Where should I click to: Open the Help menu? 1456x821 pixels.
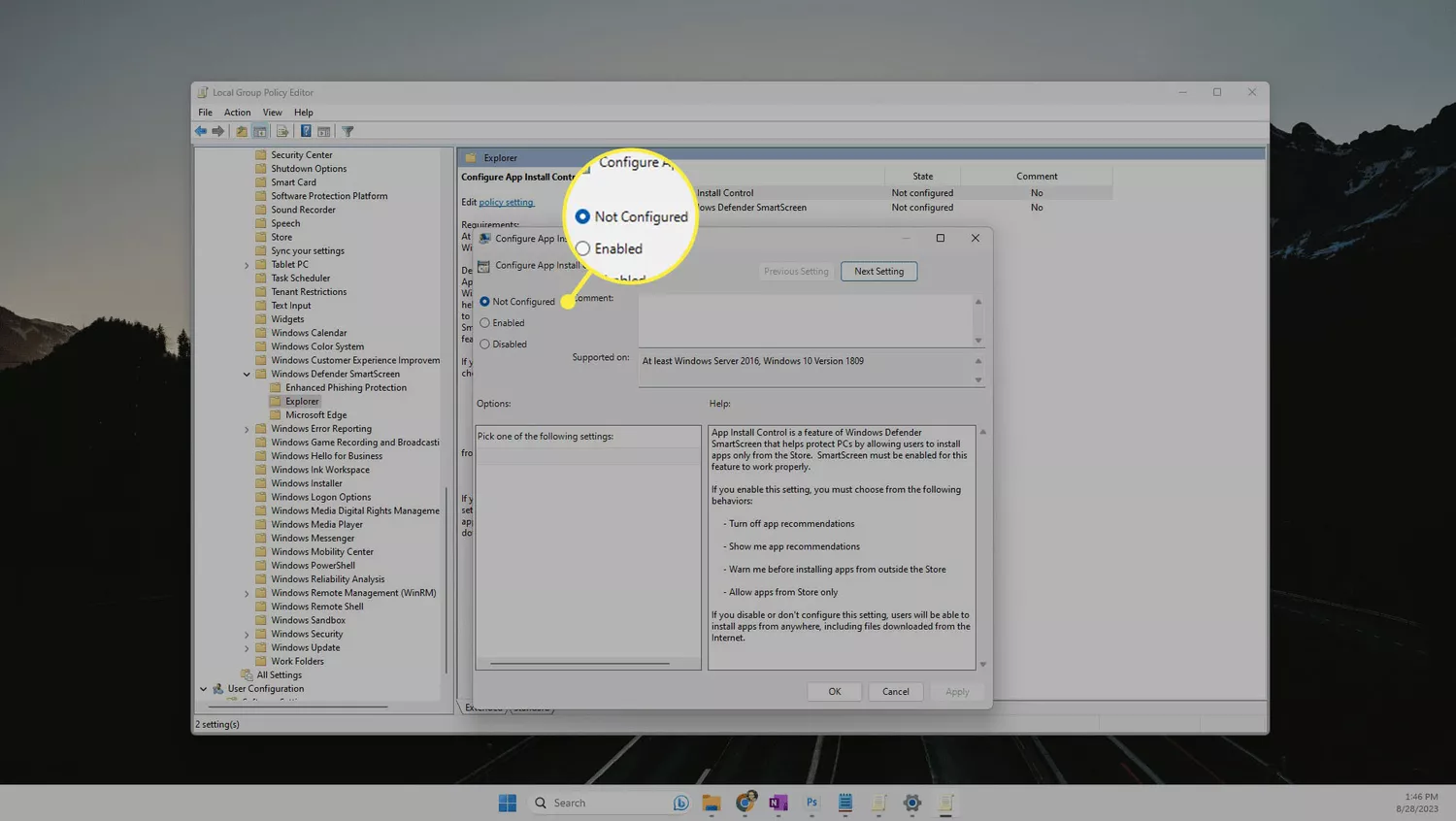(x=304, y=113)
